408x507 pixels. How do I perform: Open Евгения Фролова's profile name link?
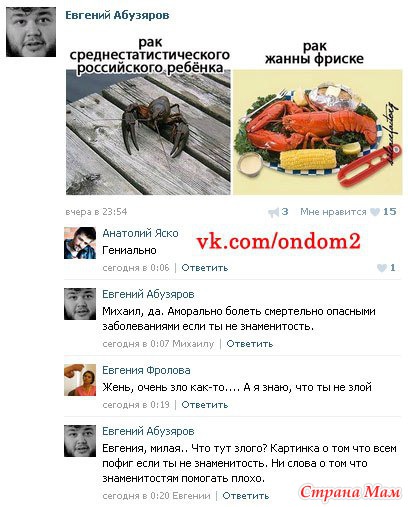pyautogui.click(x=146, y=370)
